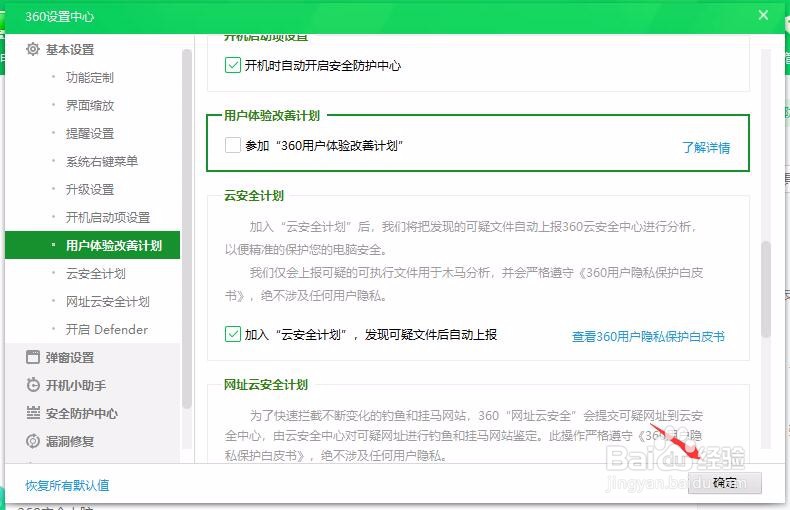Viewport: 790px width, 510px height.
Task: Select 用户体验改善计划 sidebar item
Action: click(92, 245)
